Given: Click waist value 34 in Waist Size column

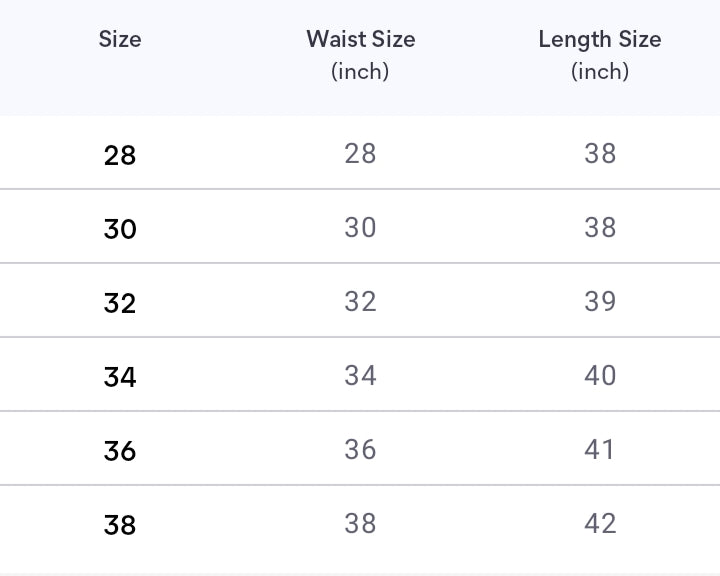Looking at the screenshot, I should pos(360,375).
